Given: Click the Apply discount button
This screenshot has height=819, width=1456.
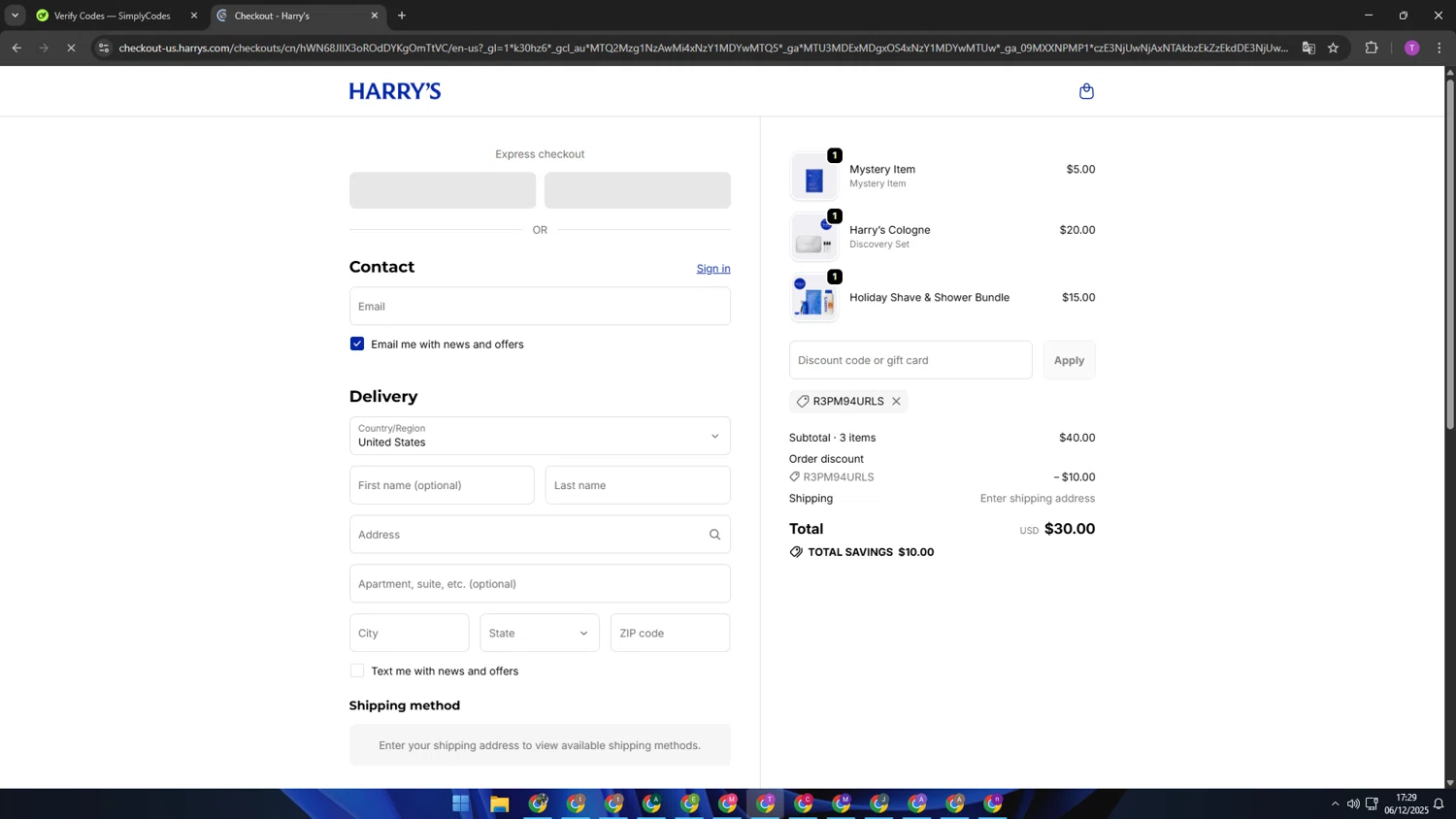Looking at the screenshot, I should (x=1069, y=360).
